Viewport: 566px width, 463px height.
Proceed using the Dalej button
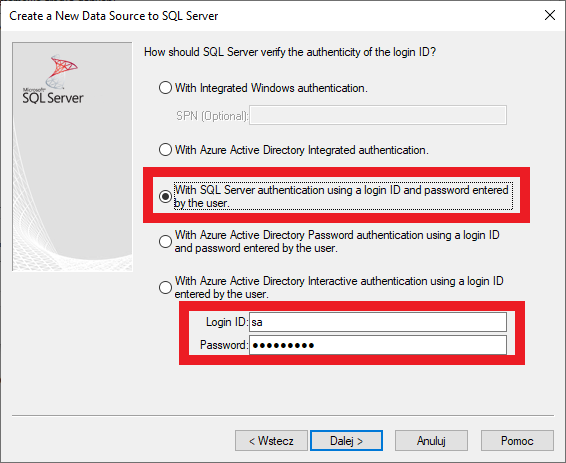pos(346,441)
